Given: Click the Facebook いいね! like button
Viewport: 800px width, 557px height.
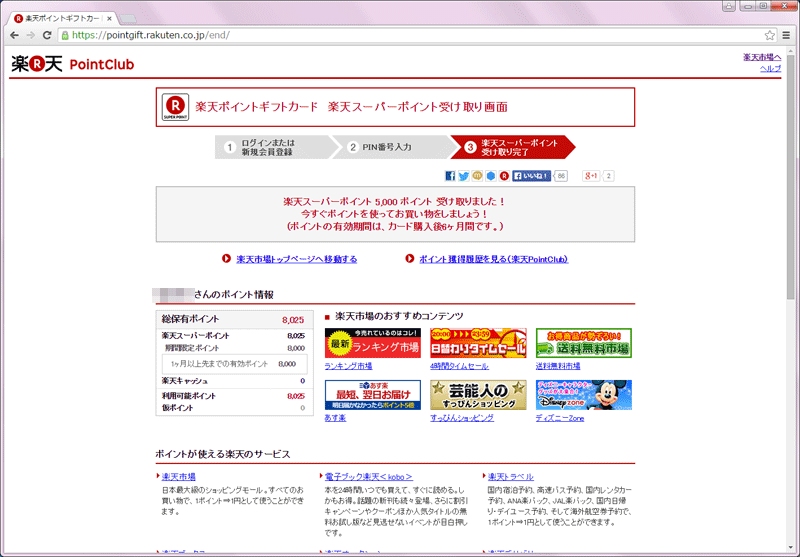Looking at the screenshot, I should [531, 176].
